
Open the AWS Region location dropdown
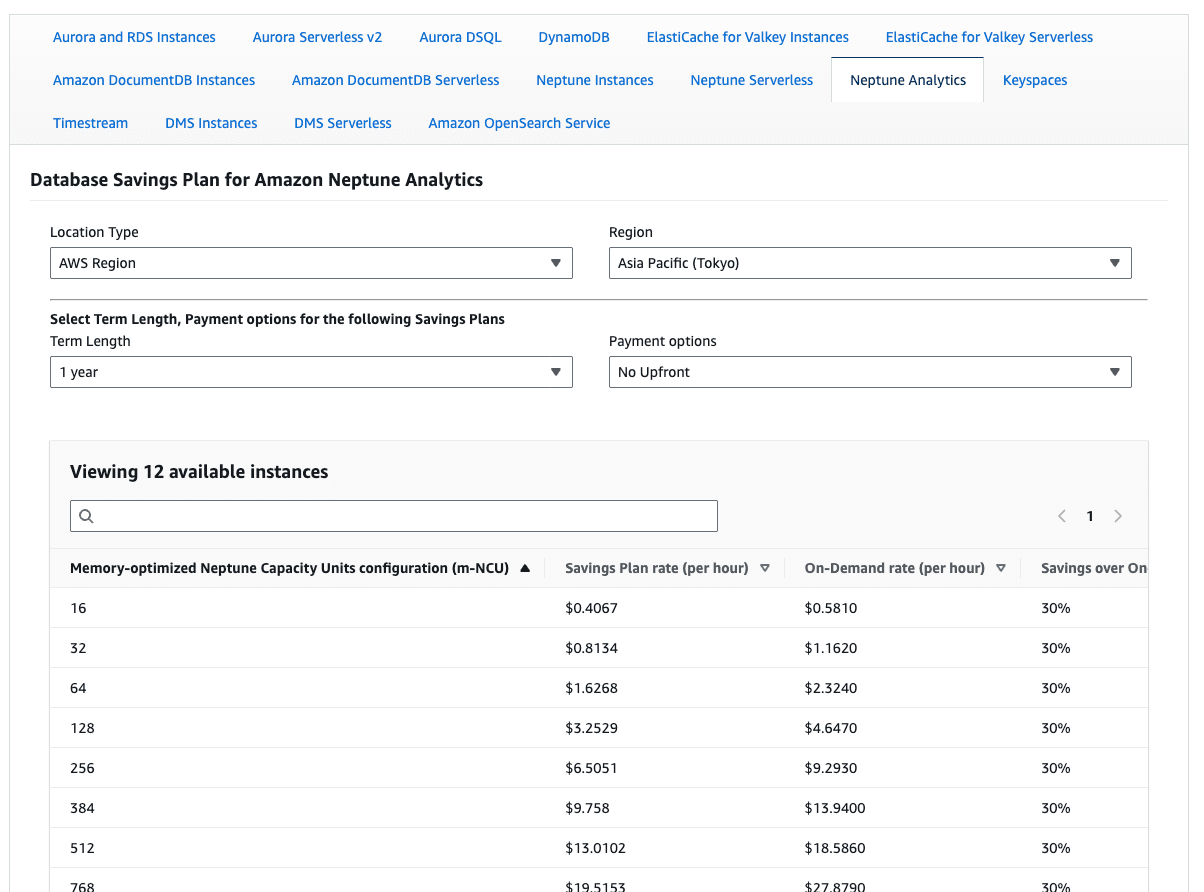[311, 263]
